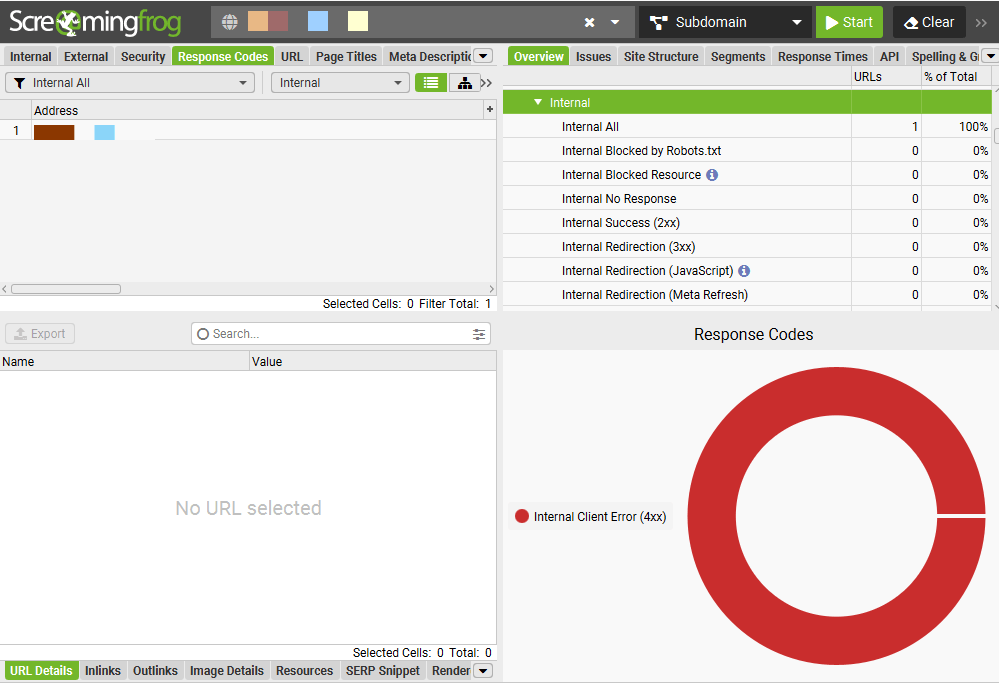Click the URLs column header

(886, 76)
